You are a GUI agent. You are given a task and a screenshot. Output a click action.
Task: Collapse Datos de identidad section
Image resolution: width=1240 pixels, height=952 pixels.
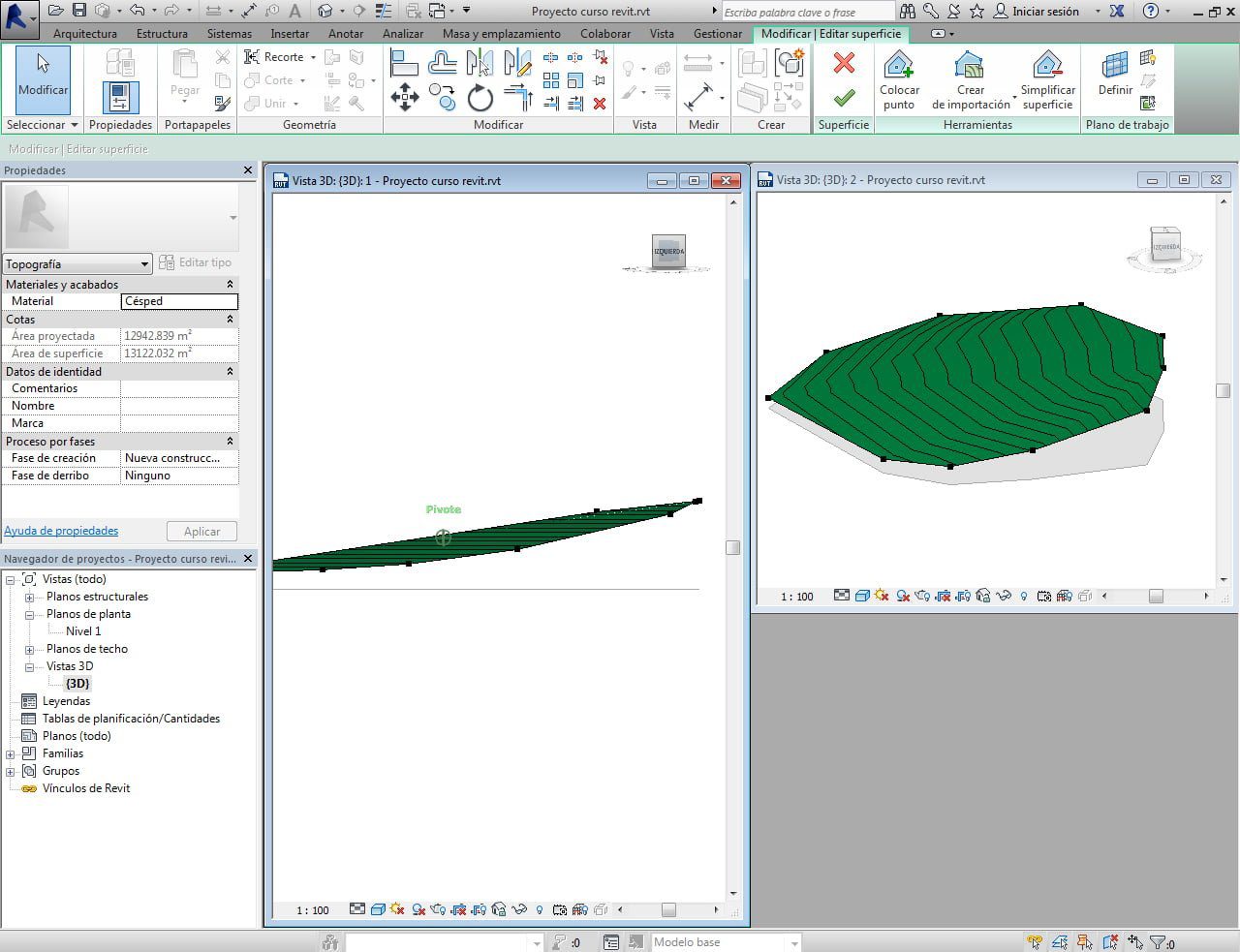230,372
